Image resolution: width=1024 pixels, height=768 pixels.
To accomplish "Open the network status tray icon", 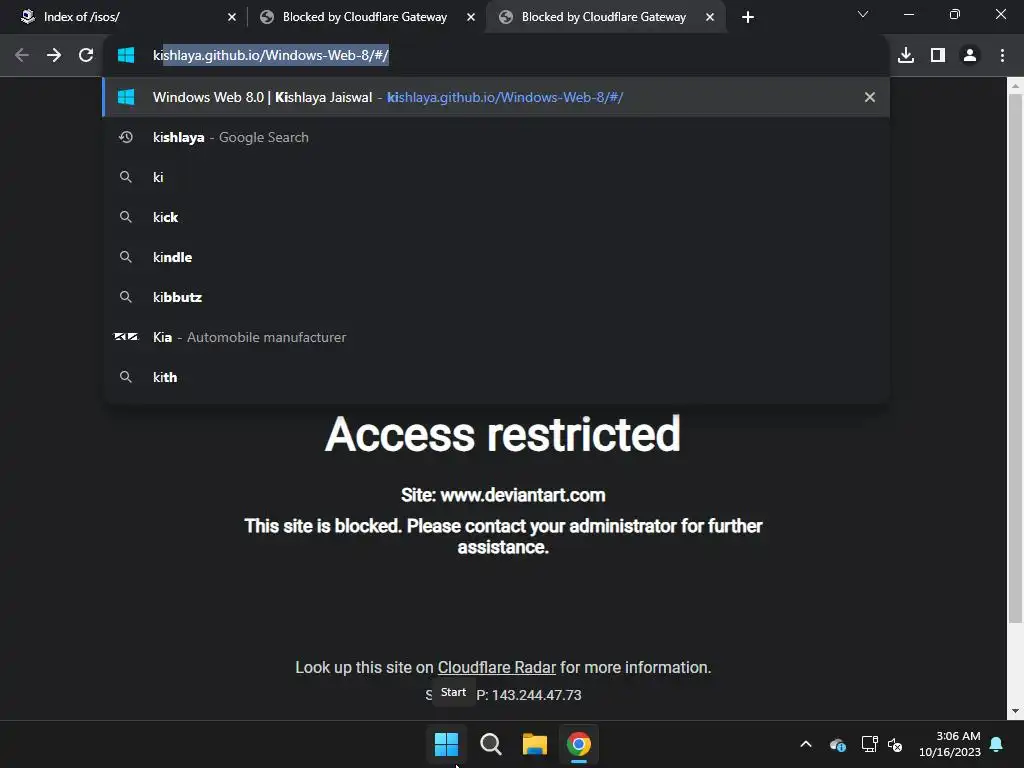I will (x=869, y=744).
